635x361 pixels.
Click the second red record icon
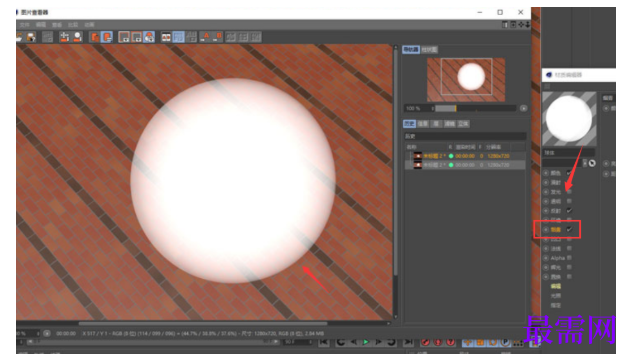[438, 342]
